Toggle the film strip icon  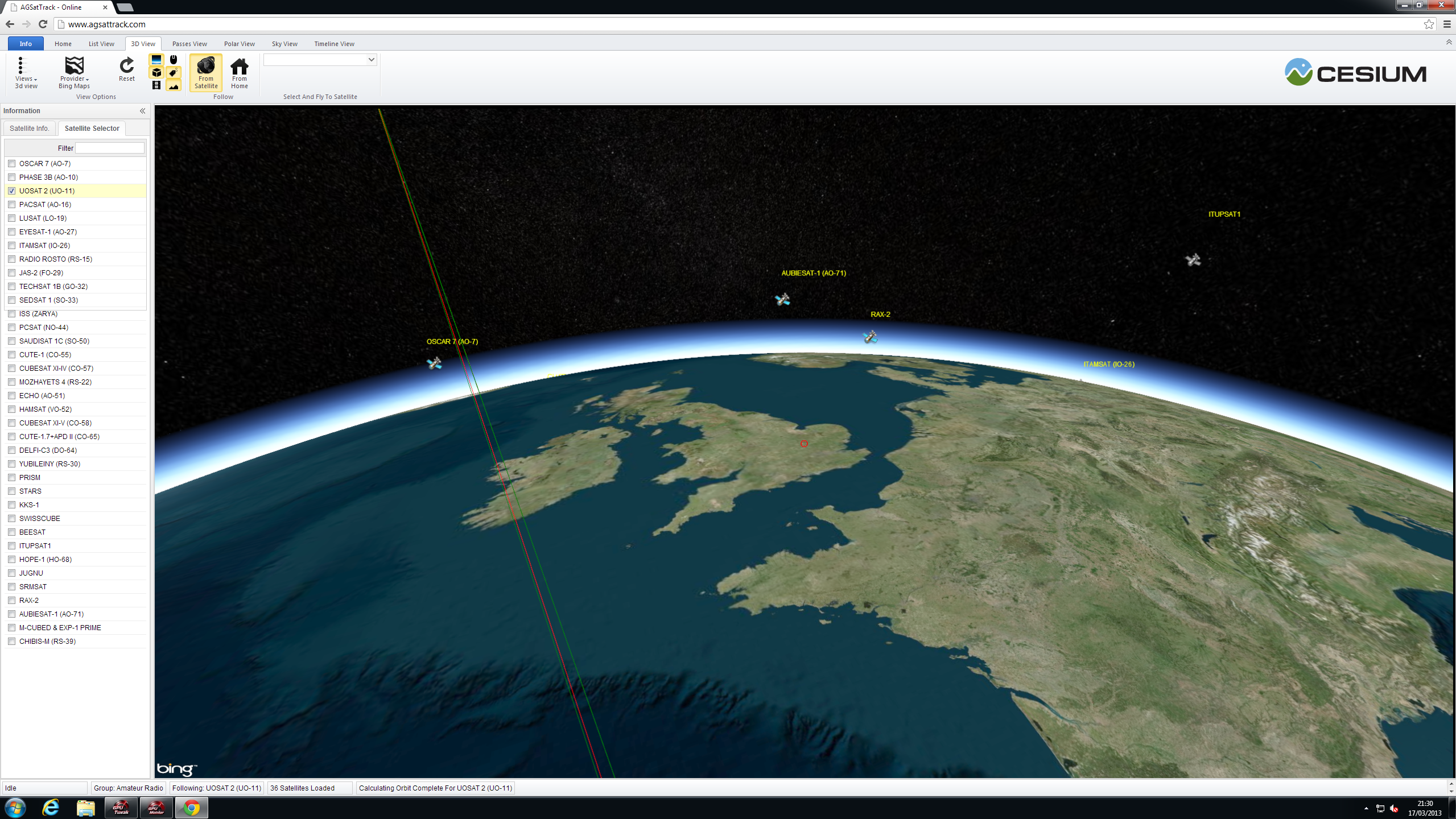(x=156, y=85)
